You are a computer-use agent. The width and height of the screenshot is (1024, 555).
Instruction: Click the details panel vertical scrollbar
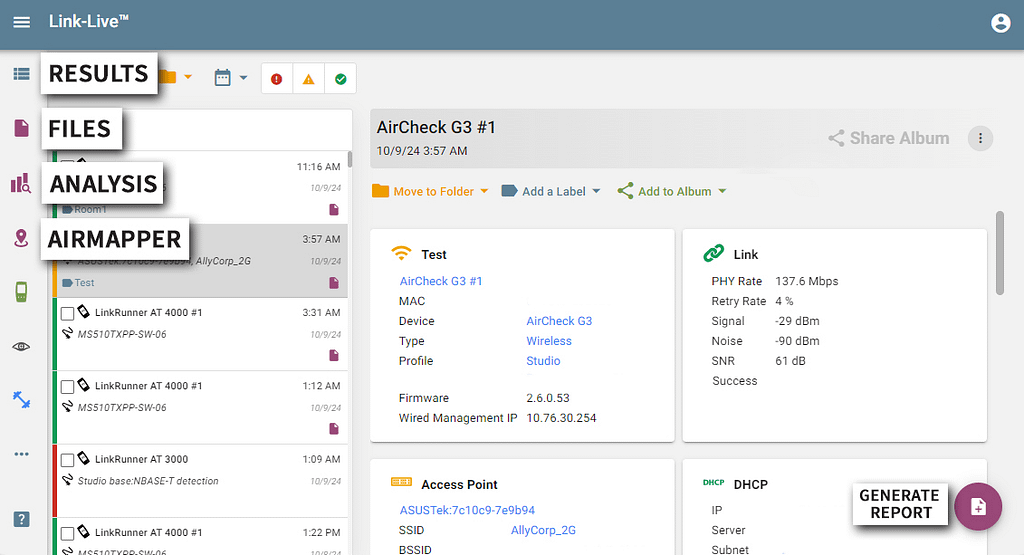click(x=1001, y=252)
